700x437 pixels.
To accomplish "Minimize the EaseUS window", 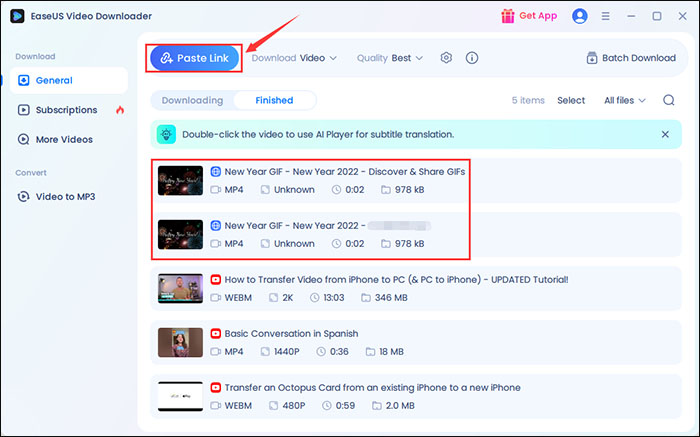I will click(631, 16).
